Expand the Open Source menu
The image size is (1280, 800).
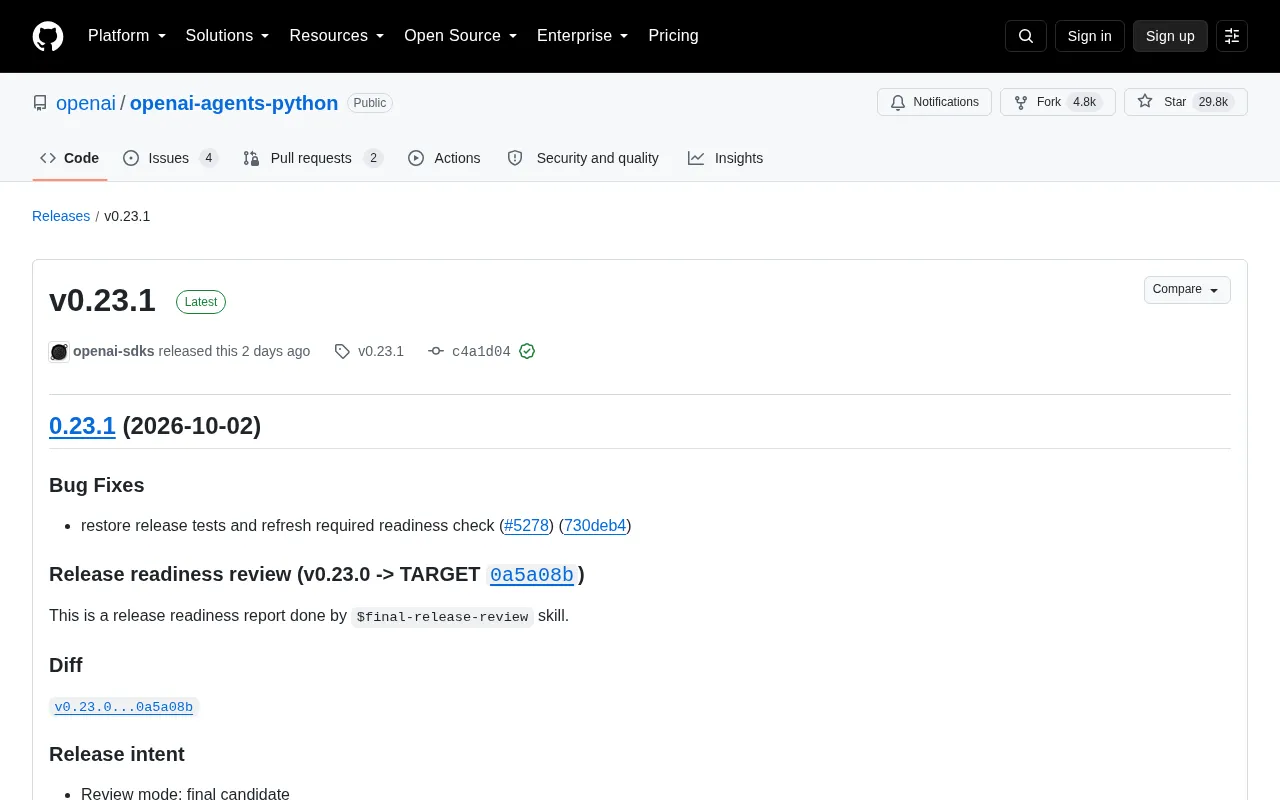461,36
